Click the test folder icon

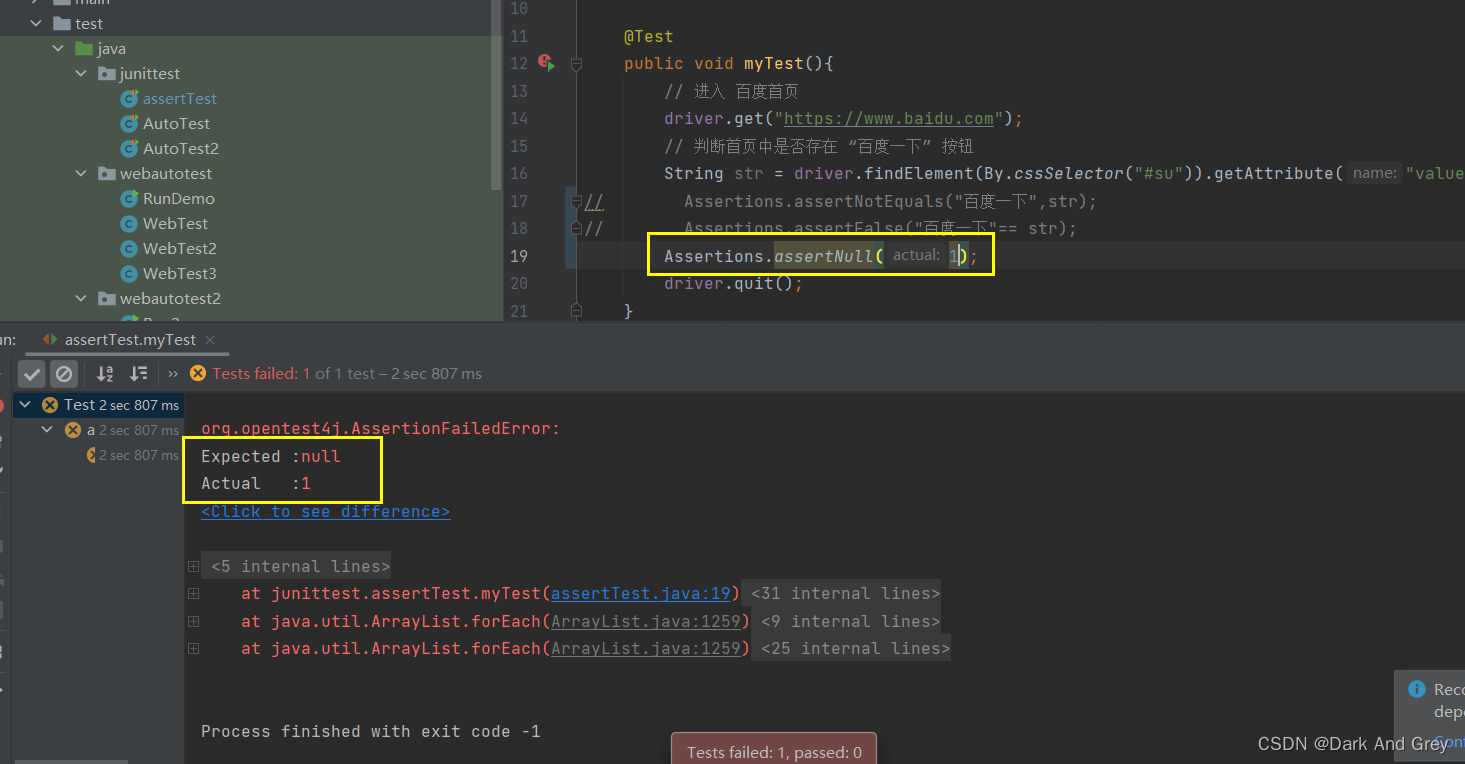pyautogui.click(x=62, y=24)
